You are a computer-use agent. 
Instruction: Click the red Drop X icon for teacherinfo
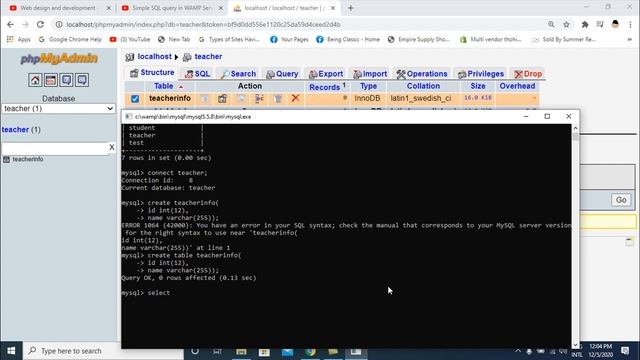pos(296,98)
